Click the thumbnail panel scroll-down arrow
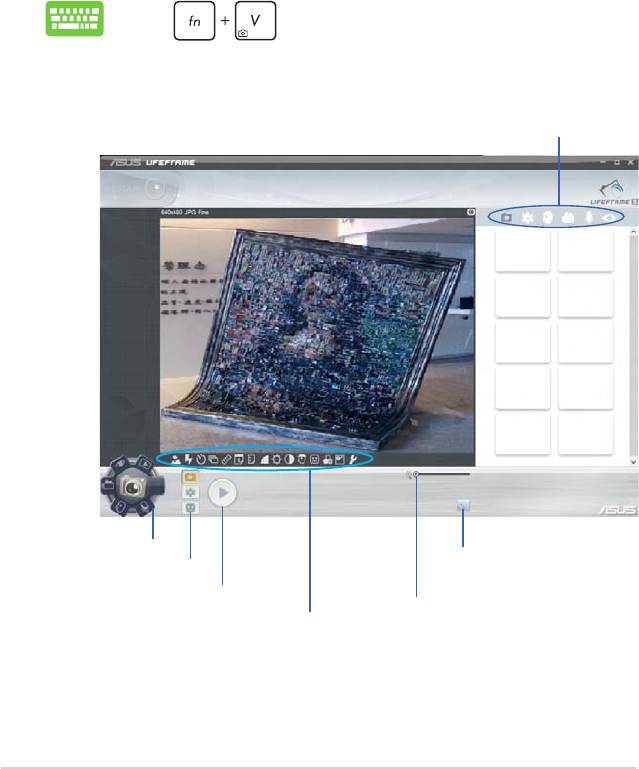This screenshot has width=639, height=769. (x=634, y=461)
